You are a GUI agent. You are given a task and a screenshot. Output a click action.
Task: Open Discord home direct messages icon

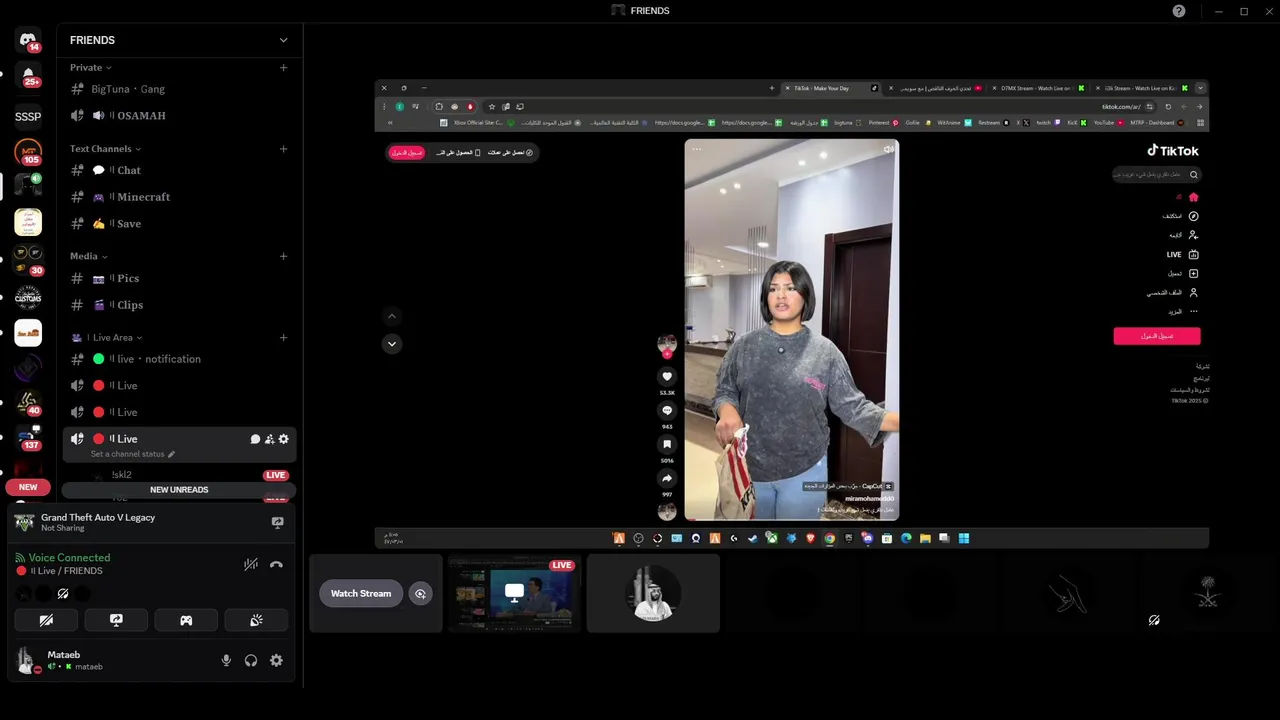28,41
